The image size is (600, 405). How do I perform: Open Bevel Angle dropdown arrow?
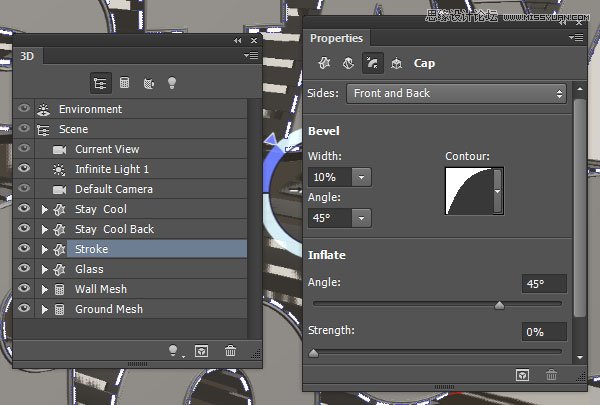click(x=361, y=218)
